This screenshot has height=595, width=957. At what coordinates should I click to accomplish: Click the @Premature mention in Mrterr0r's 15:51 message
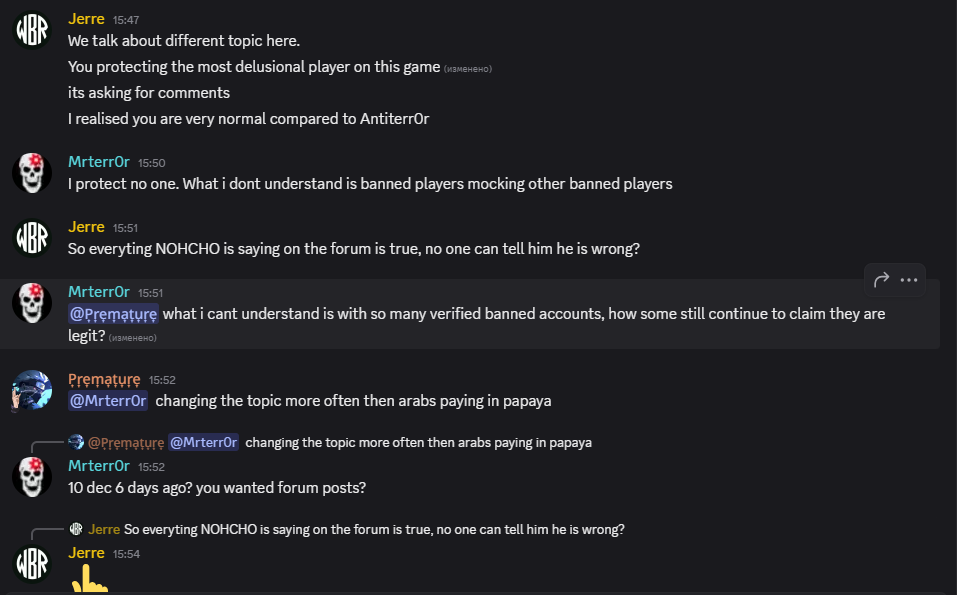pyautogui.click(x=113, y=314)
